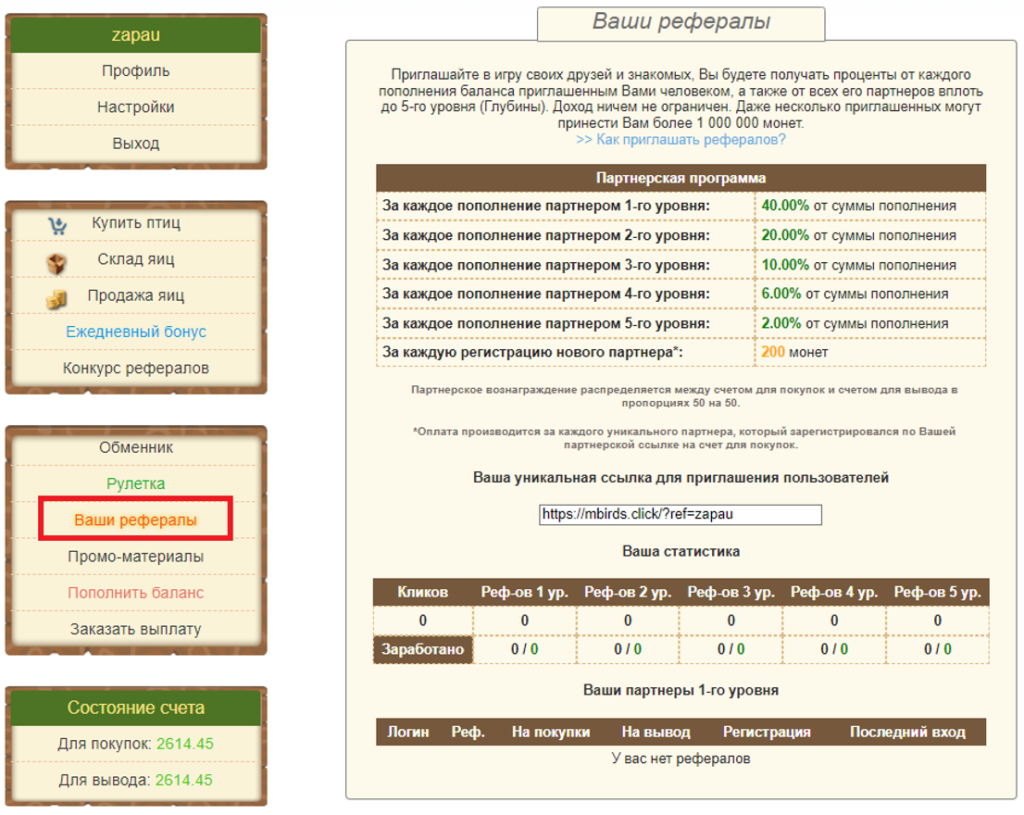Screen dimensions: 1024x815
Task: Click Пополнить баланс link
Action: point(136,592)
